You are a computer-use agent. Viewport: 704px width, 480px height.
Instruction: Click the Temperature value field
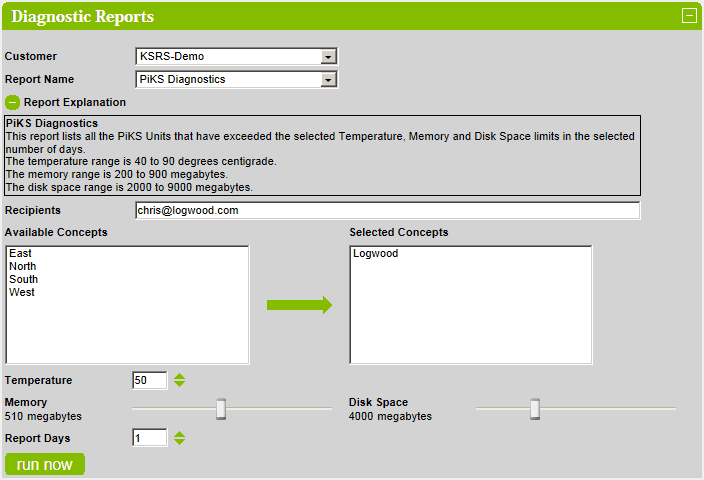[x=149, y=381]
